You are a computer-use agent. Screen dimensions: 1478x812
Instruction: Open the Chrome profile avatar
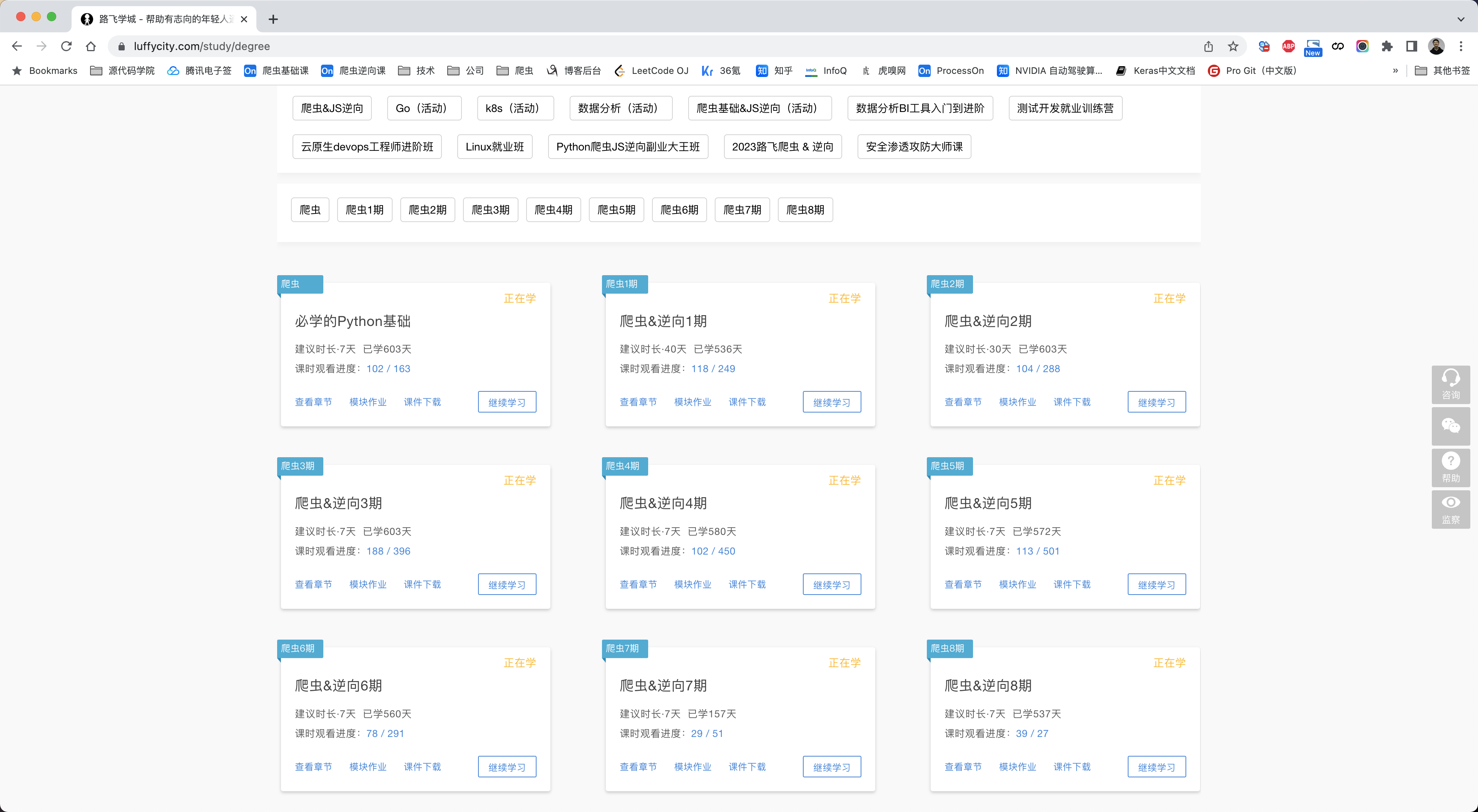[x=1436, y=47]
